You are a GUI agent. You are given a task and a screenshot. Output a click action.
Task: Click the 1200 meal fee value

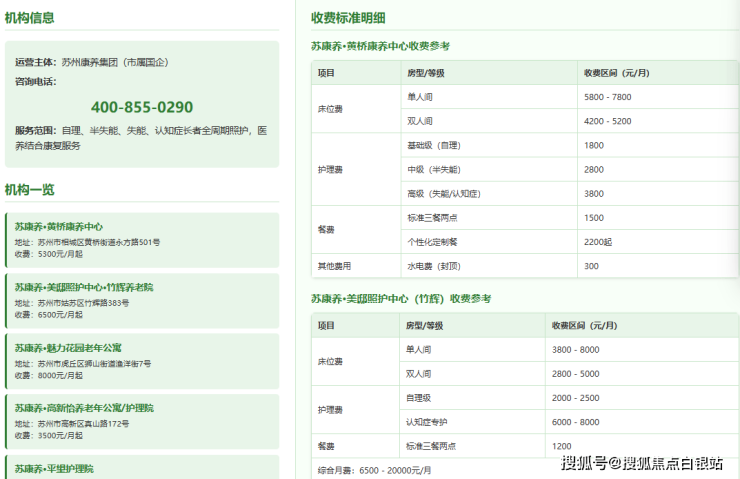coord(562,446)
